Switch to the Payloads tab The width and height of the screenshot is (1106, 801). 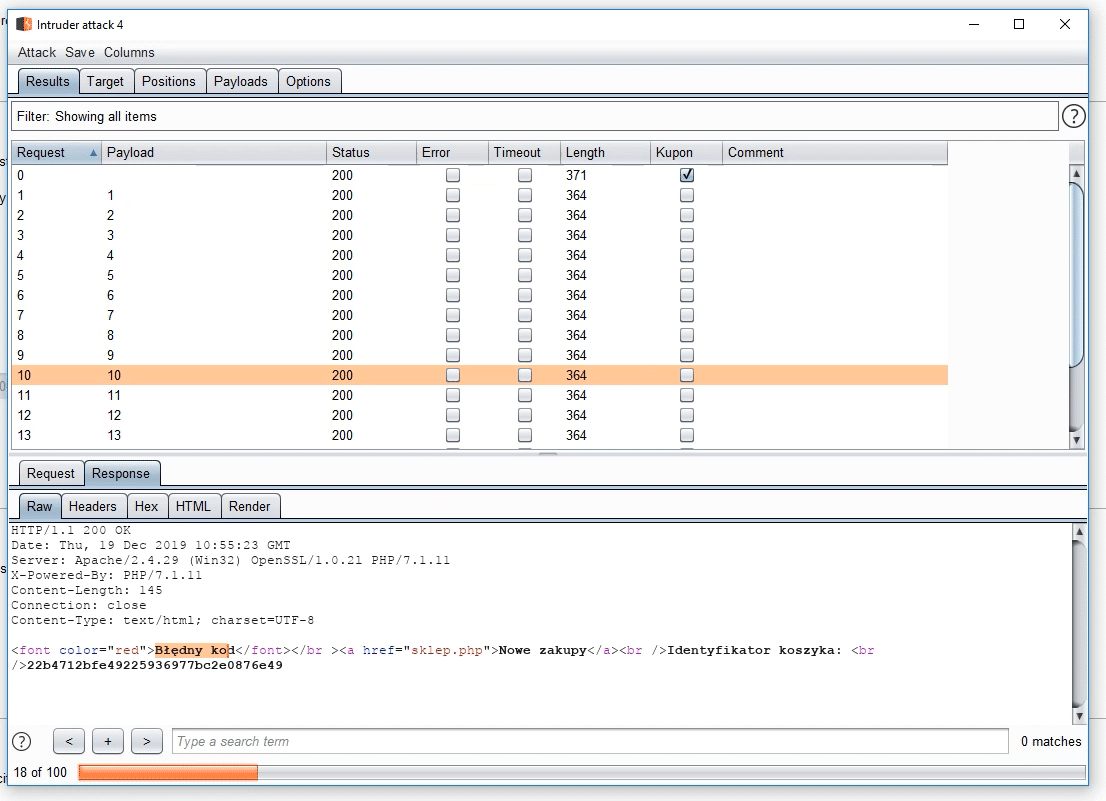241,81
